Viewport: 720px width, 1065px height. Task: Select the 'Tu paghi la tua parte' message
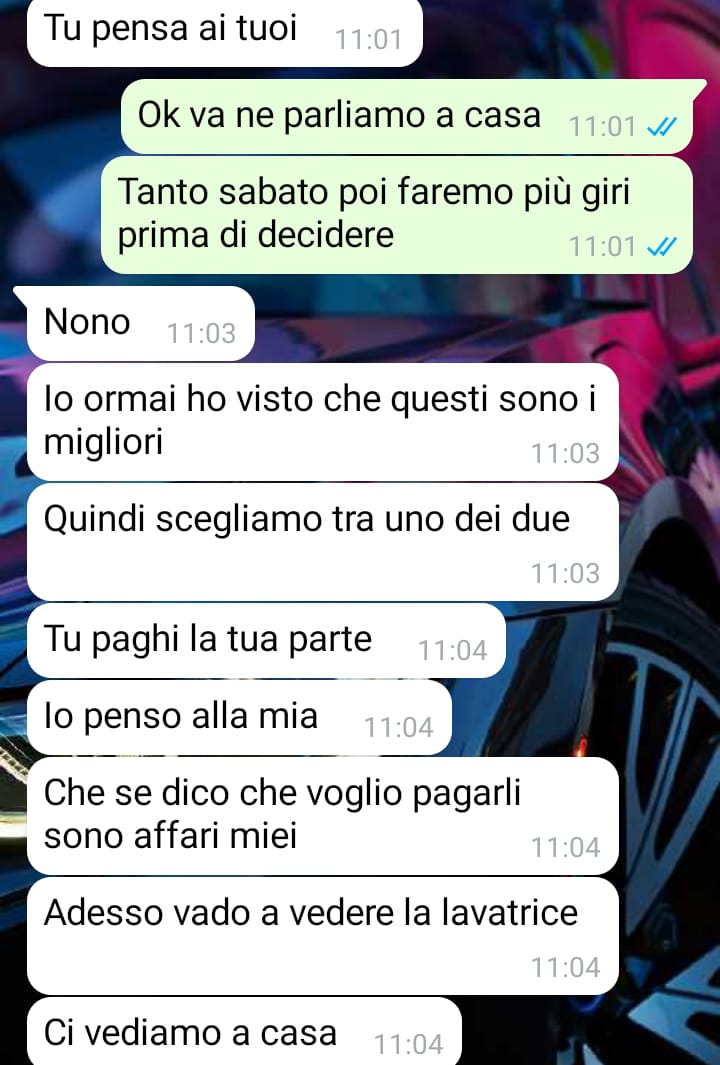tap(266, 640)
